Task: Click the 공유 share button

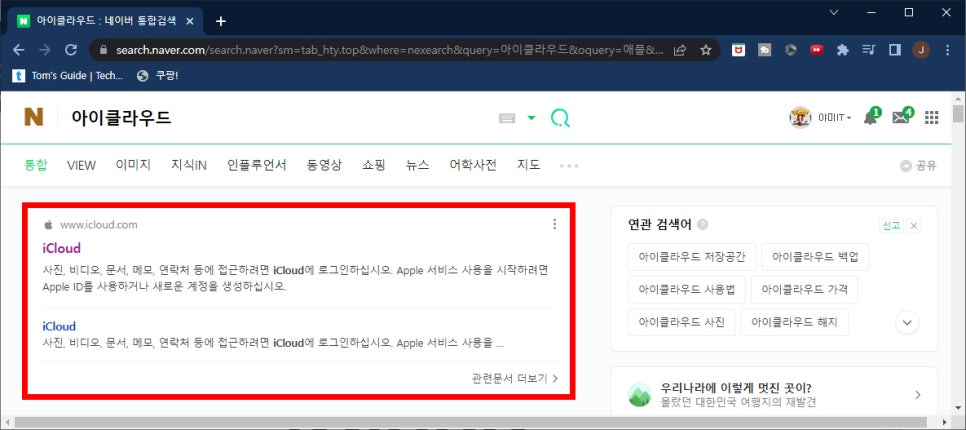Action: tap(919, 166)
